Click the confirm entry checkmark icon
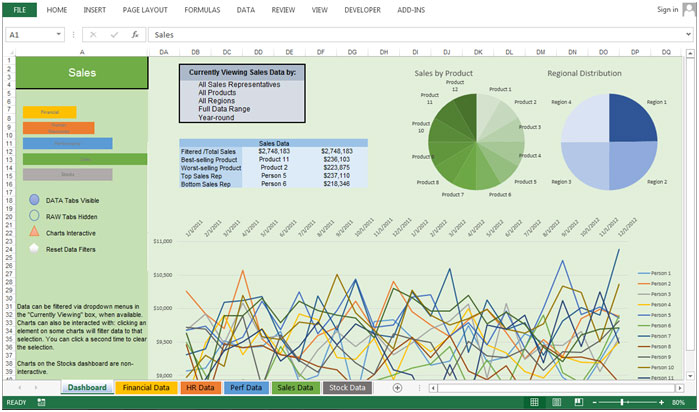 coord(115,35)
